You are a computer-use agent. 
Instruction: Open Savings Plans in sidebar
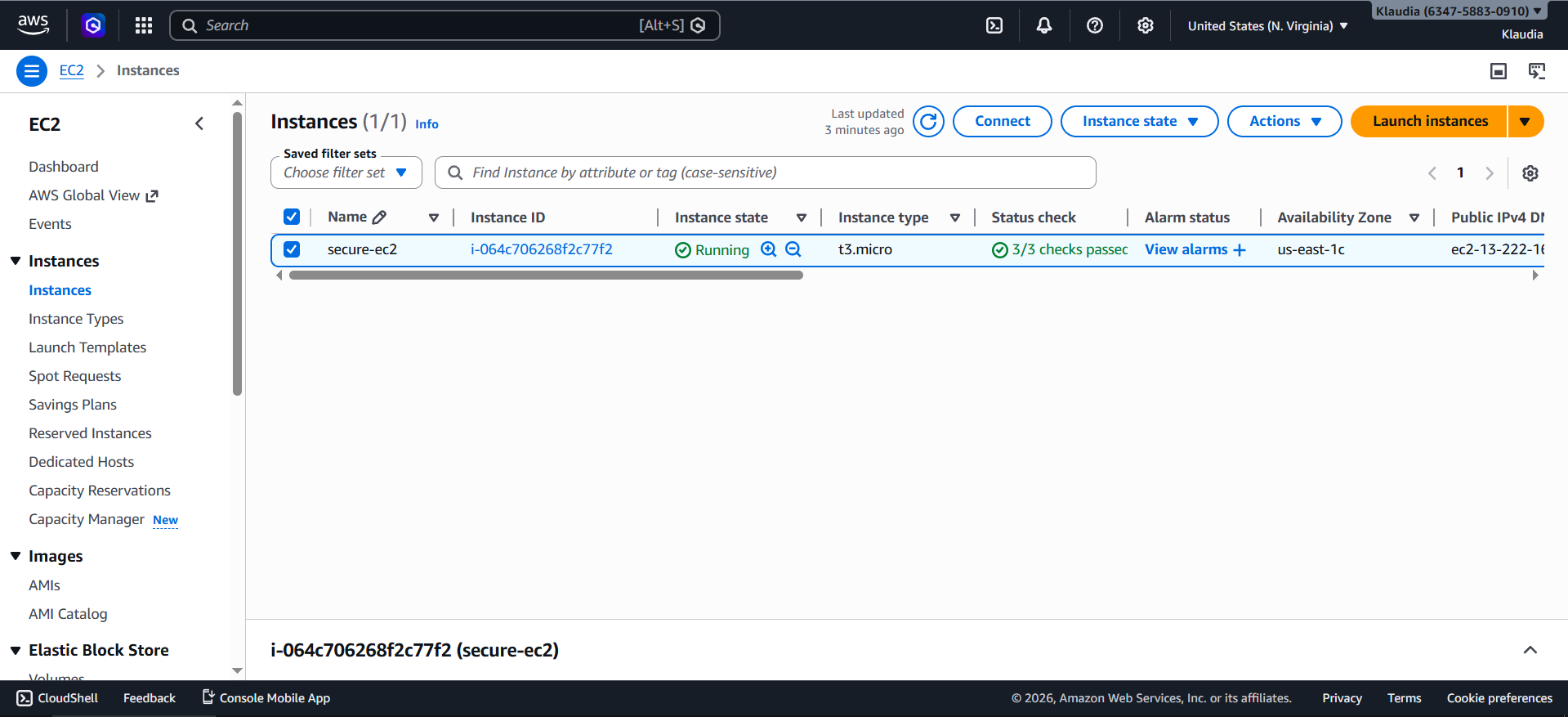(73, 405)
